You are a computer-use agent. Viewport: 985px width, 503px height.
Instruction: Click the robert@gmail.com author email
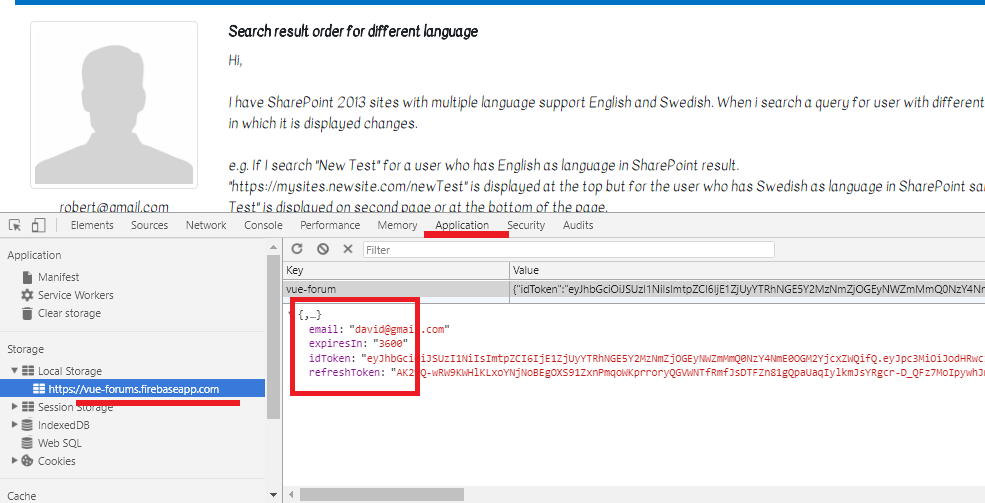(114, 207)
